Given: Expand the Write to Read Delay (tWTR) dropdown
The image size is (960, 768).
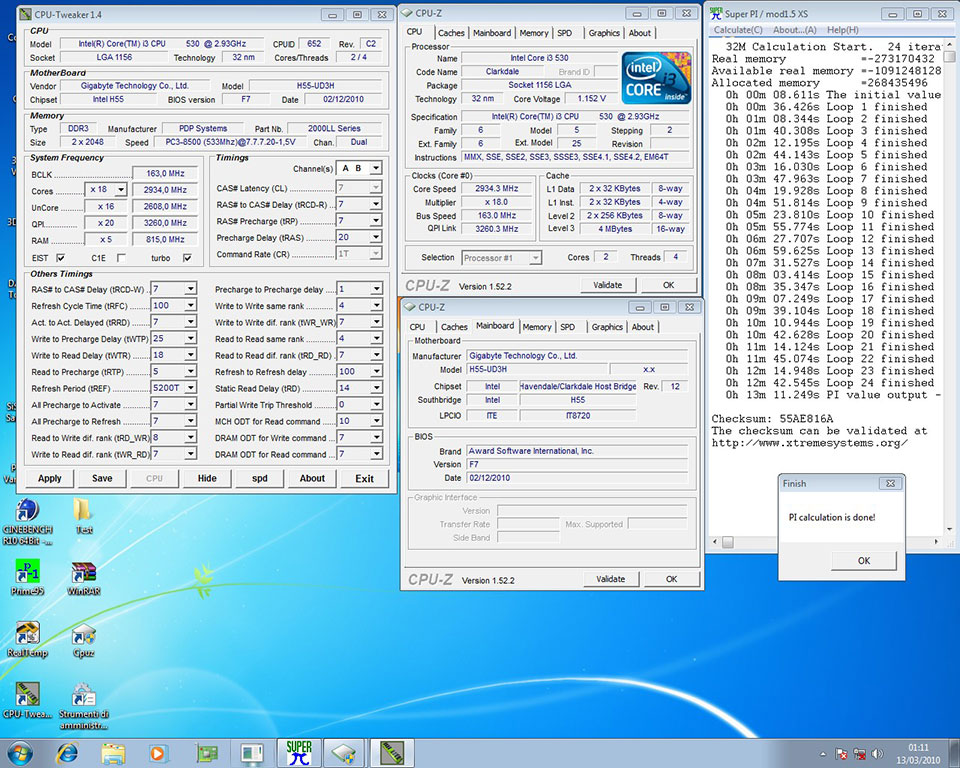Looking at the screenshot, I should (191, 355).
